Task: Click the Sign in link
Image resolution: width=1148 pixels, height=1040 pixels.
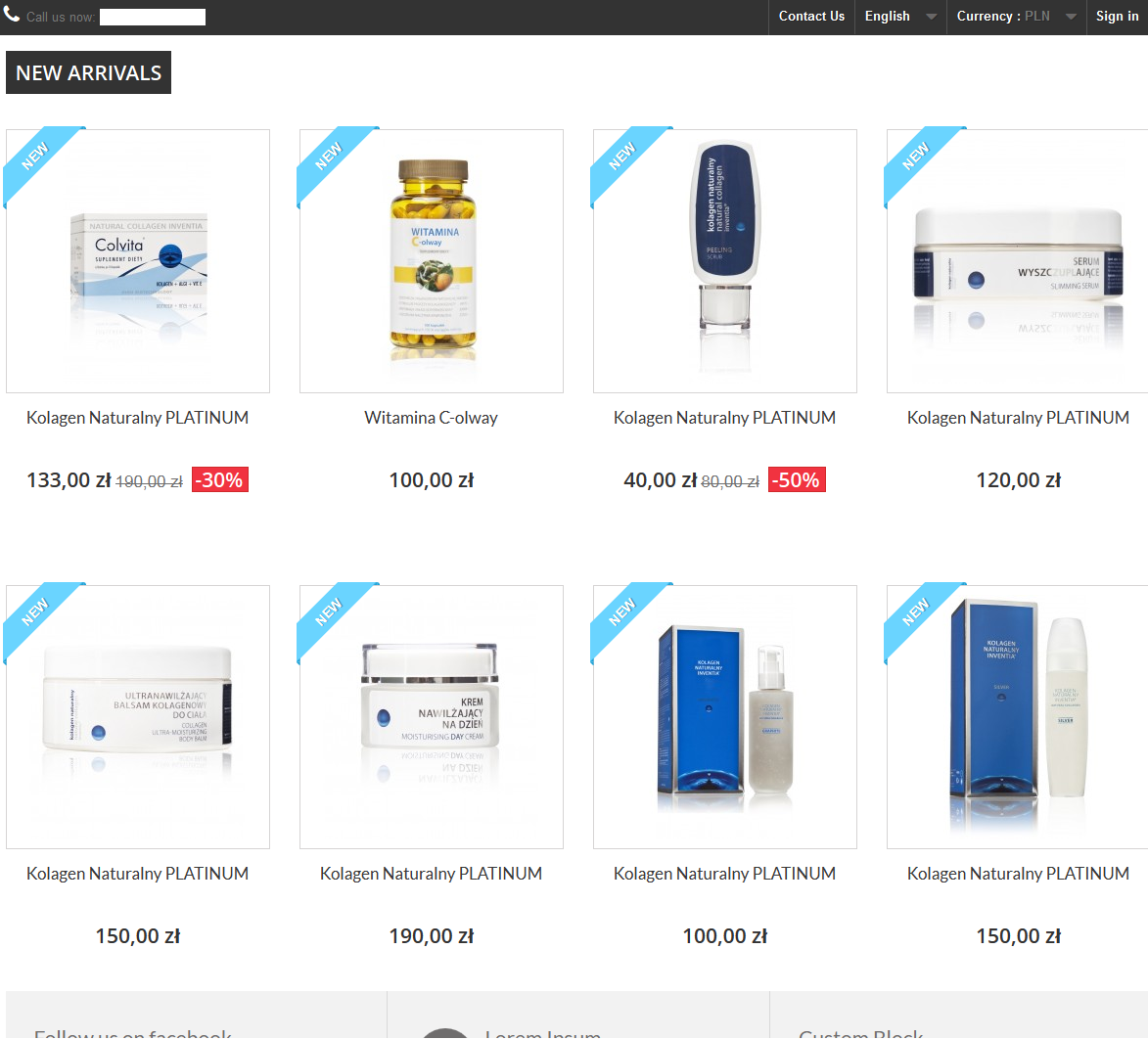Action: click(1117, 17)
